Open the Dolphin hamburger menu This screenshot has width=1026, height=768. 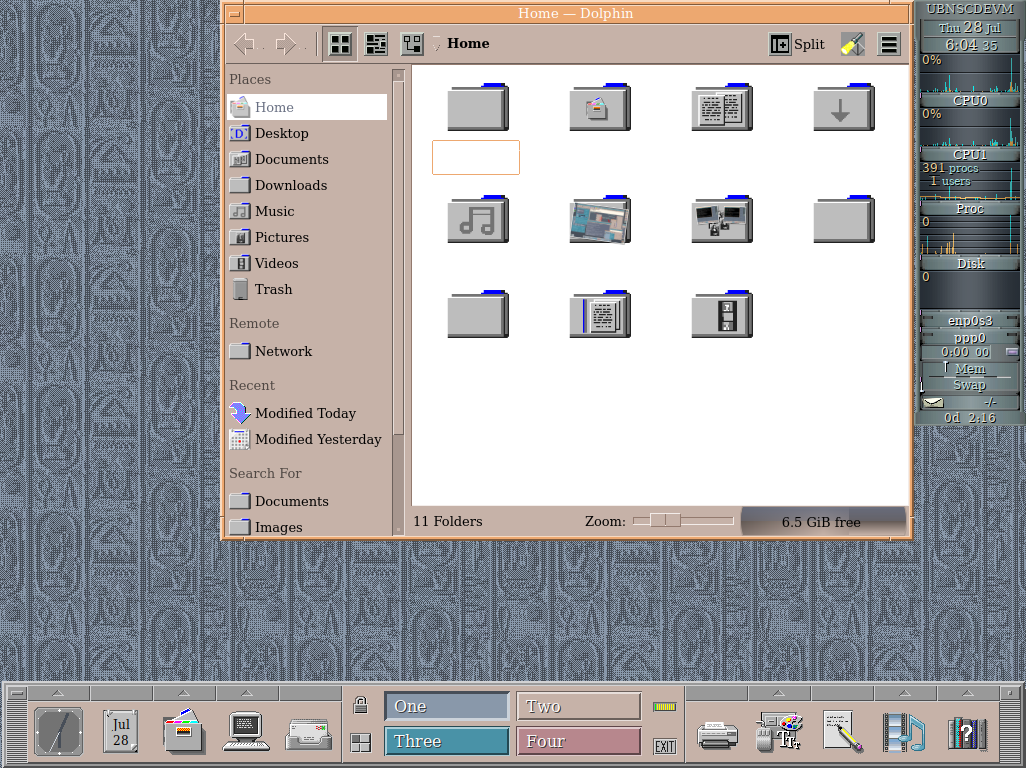[888, 44]
